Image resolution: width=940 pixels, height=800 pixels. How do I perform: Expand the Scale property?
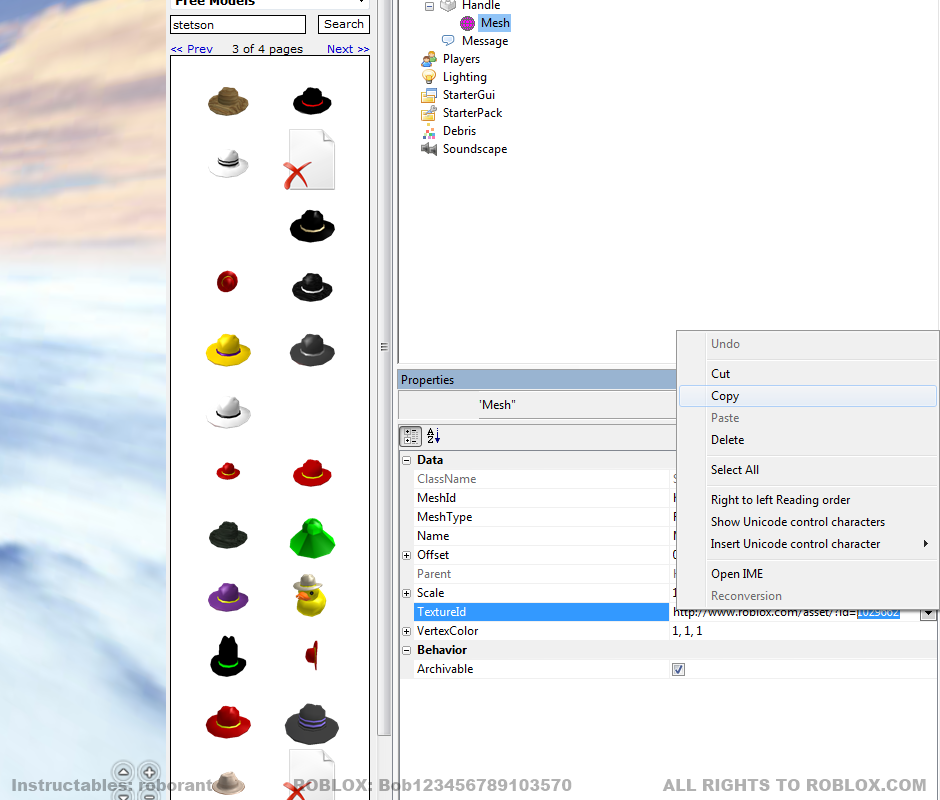(406, 592)
